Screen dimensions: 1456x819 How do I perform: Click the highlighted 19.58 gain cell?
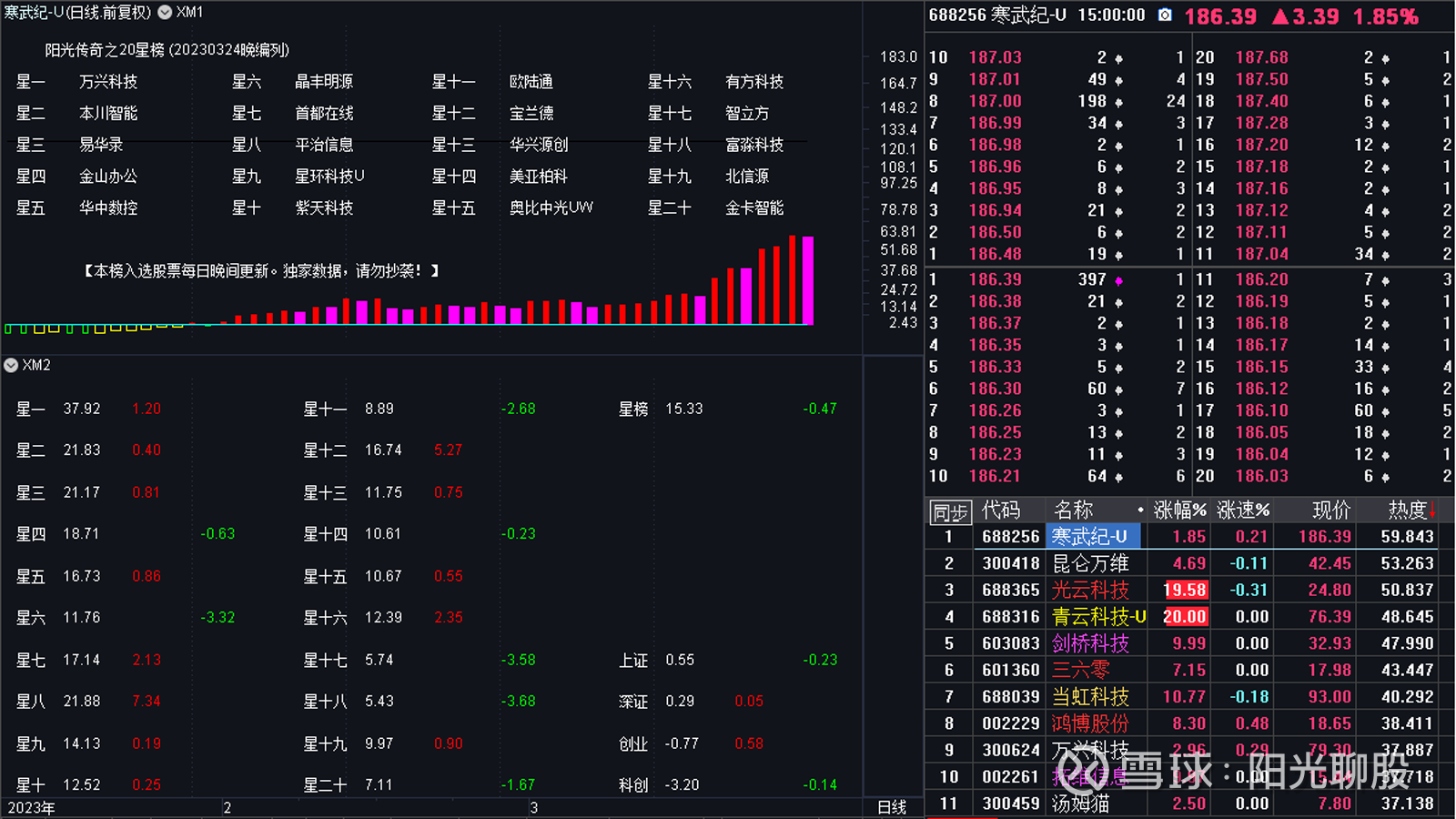click(1185, 590)
